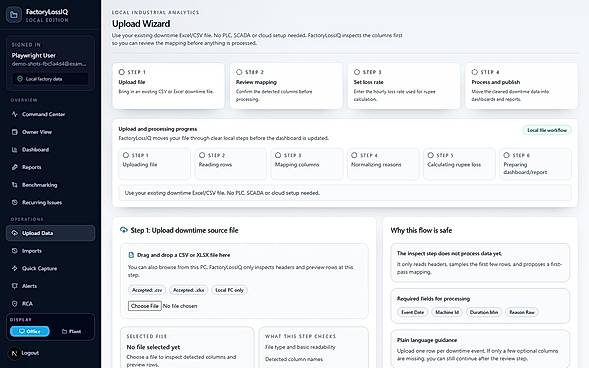Click the N avatar icon beside Logout
This screenshot has width=589, height=368.
pyautogui.click(x=14, y=353)
